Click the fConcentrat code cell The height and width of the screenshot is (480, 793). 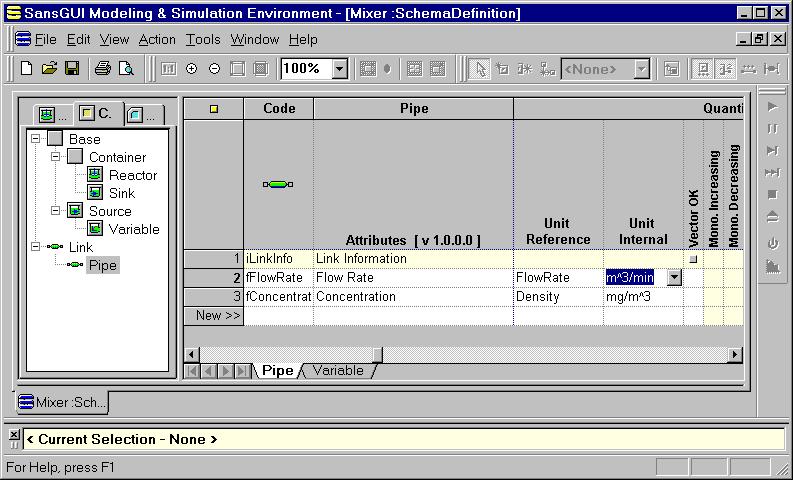click(x=278, y=297)
